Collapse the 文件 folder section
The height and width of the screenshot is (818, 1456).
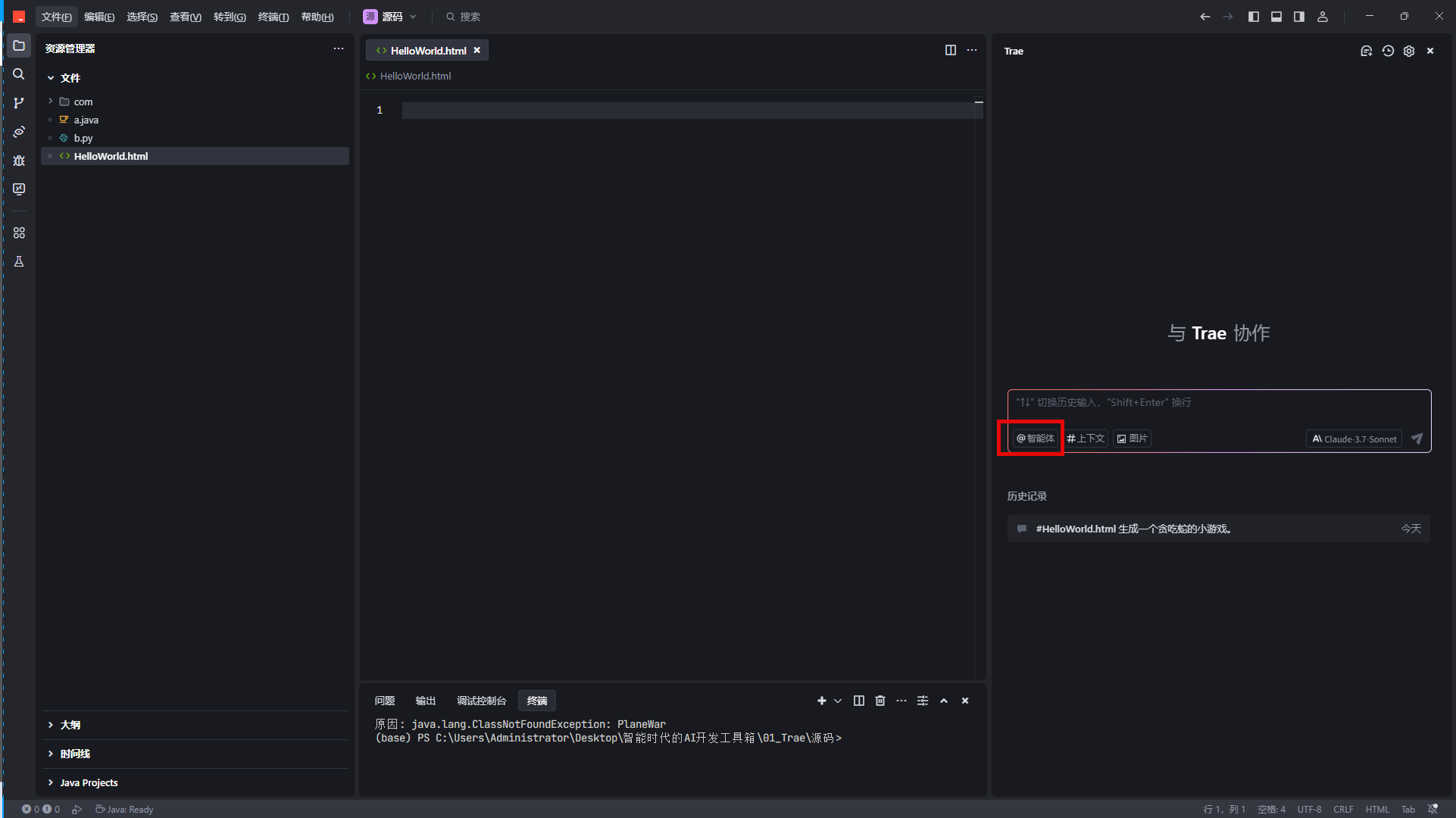point(51,78)
